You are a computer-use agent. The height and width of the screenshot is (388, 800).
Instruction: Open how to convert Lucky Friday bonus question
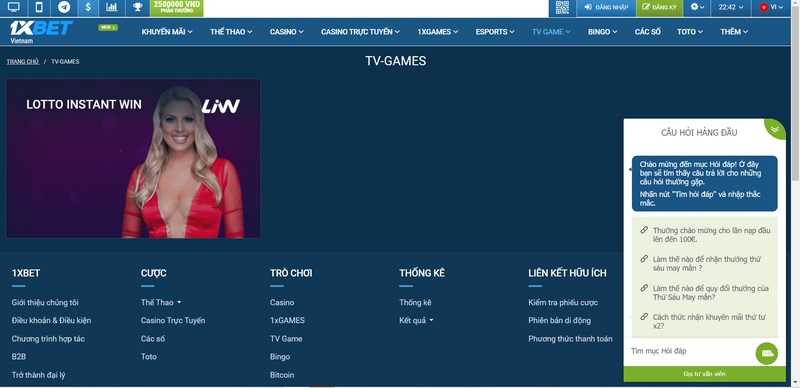[710, 293]
